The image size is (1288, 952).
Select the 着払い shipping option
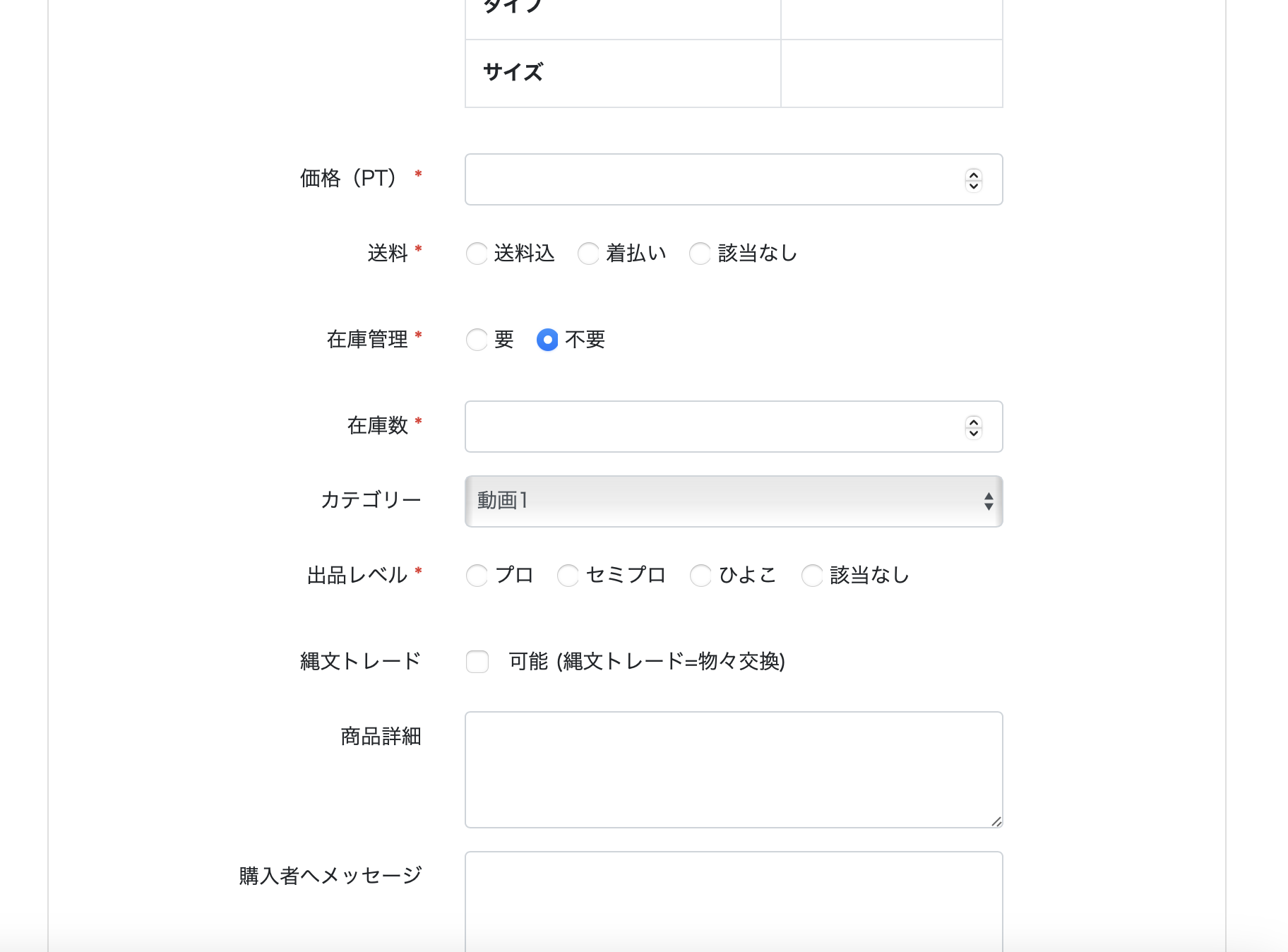588,254
